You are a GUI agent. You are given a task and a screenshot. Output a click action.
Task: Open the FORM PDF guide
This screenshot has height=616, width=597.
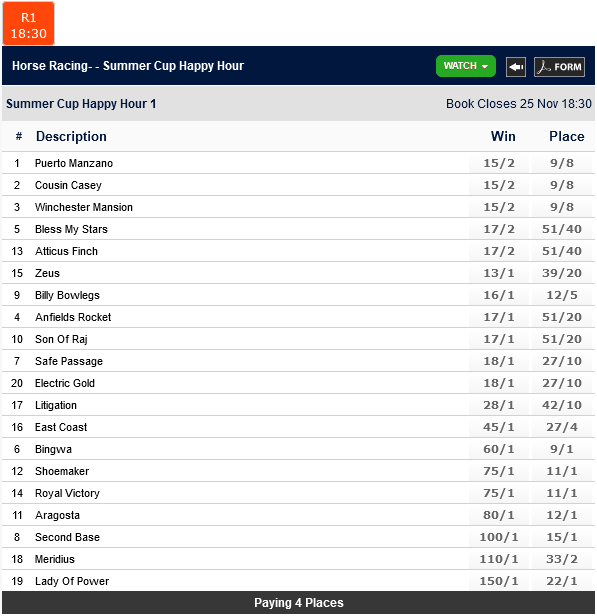click(559, 67)
